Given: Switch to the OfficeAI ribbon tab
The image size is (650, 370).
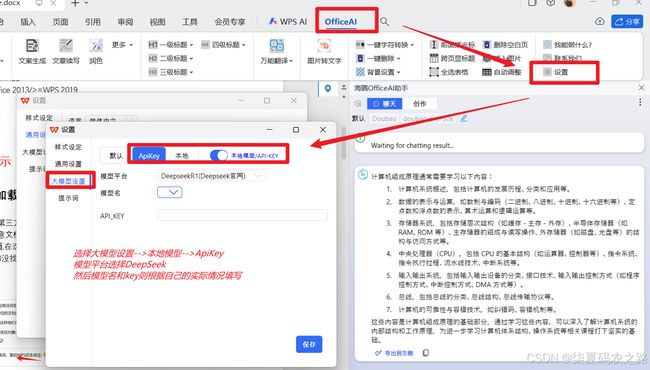Looking at the screenshot, I should point(341,22).
